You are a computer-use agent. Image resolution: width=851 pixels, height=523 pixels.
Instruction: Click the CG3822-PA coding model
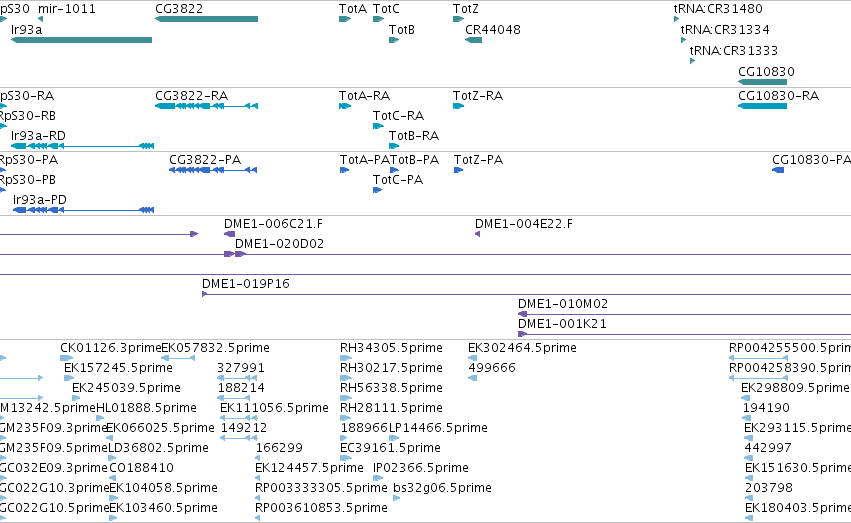point(213,170)
